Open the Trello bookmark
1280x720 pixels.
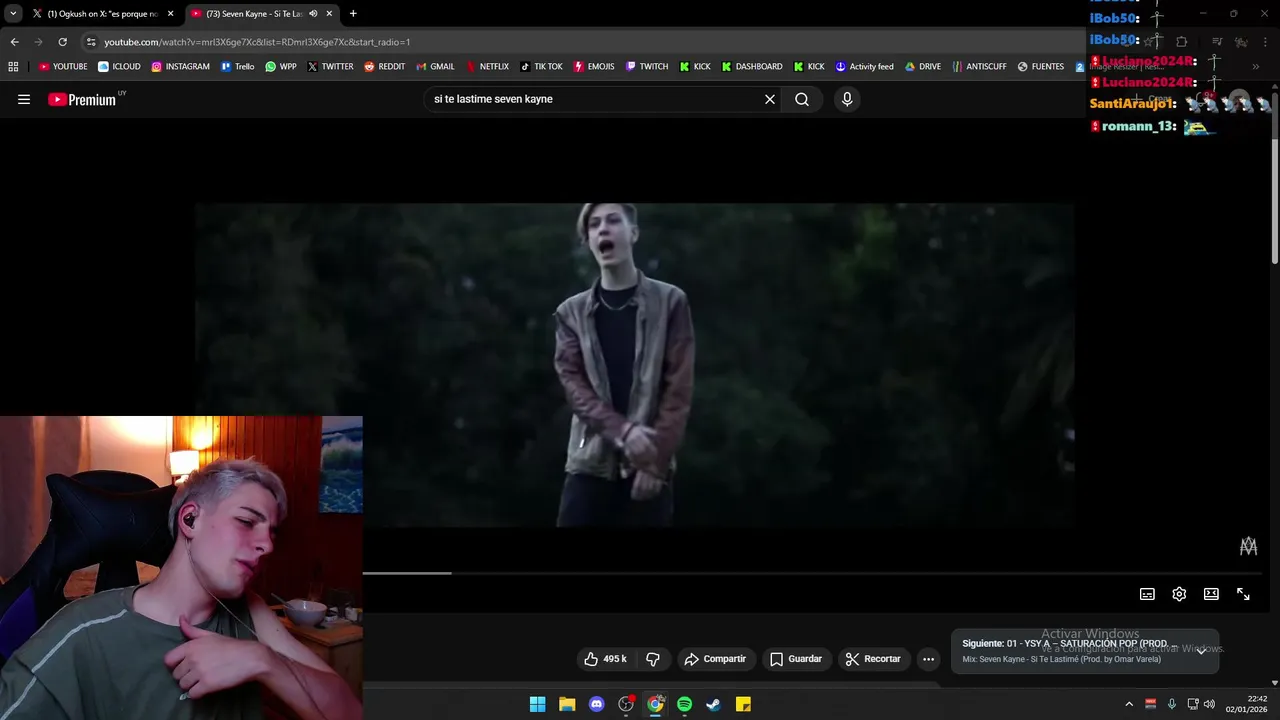(x=238, y=67)
